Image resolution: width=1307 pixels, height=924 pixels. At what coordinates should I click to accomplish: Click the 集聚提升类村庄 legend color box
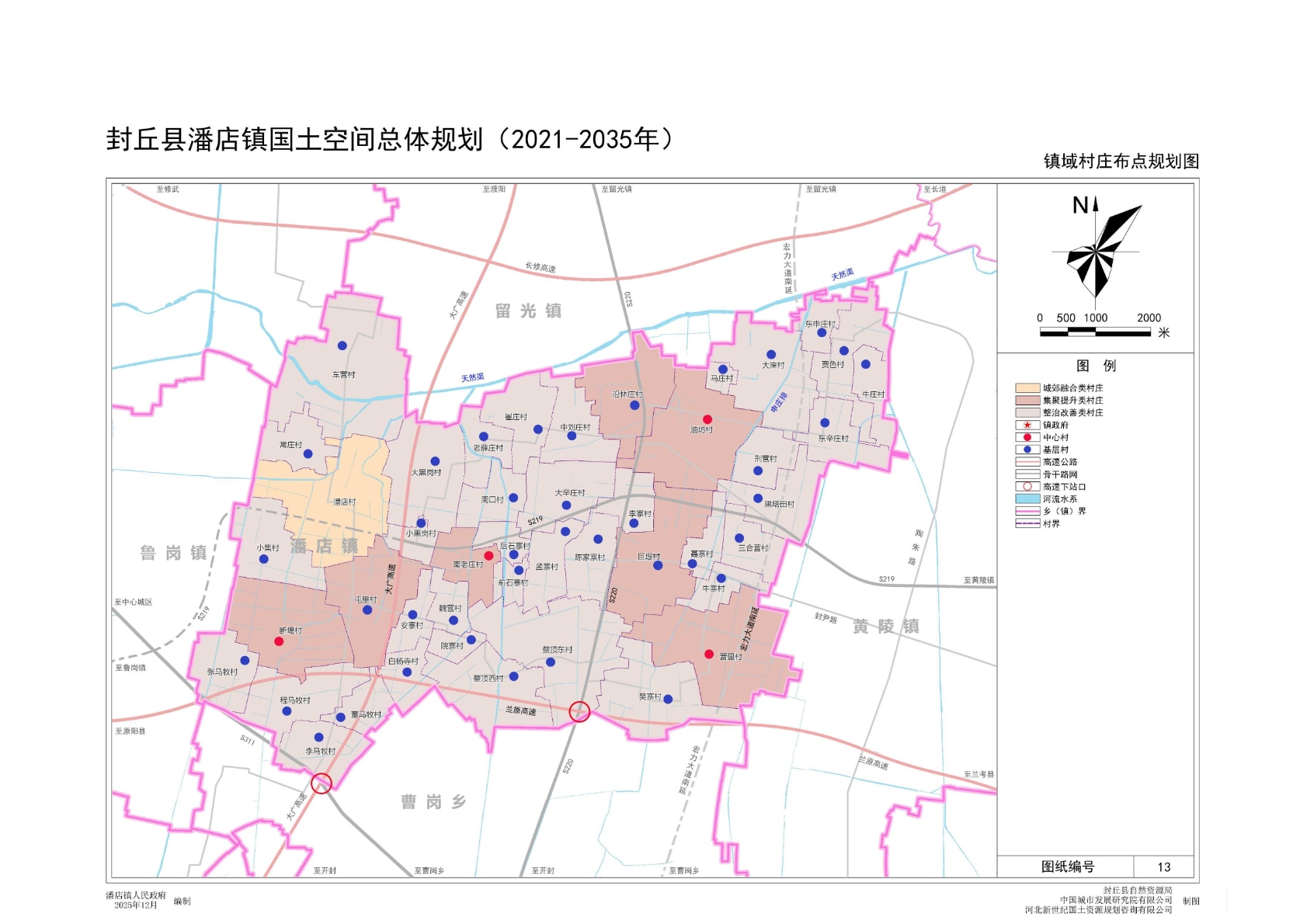[x=1027, y=400]
